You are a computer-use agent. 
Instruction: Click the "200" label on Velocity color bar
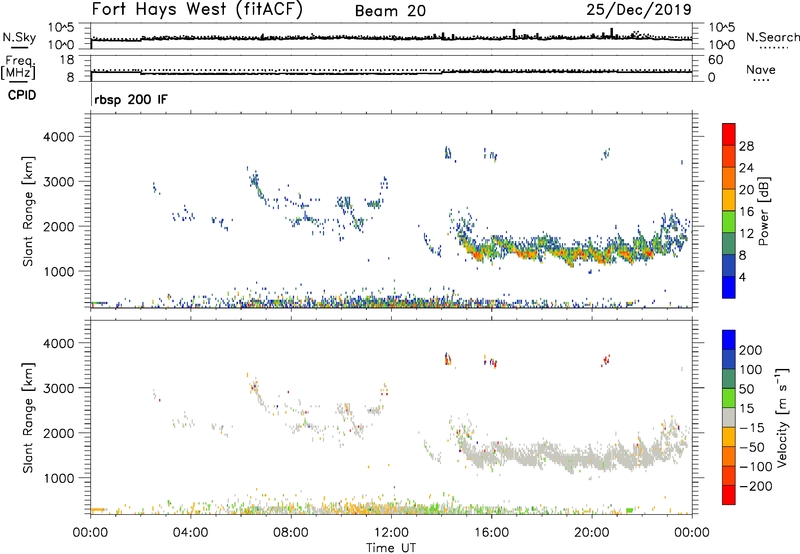751,350
